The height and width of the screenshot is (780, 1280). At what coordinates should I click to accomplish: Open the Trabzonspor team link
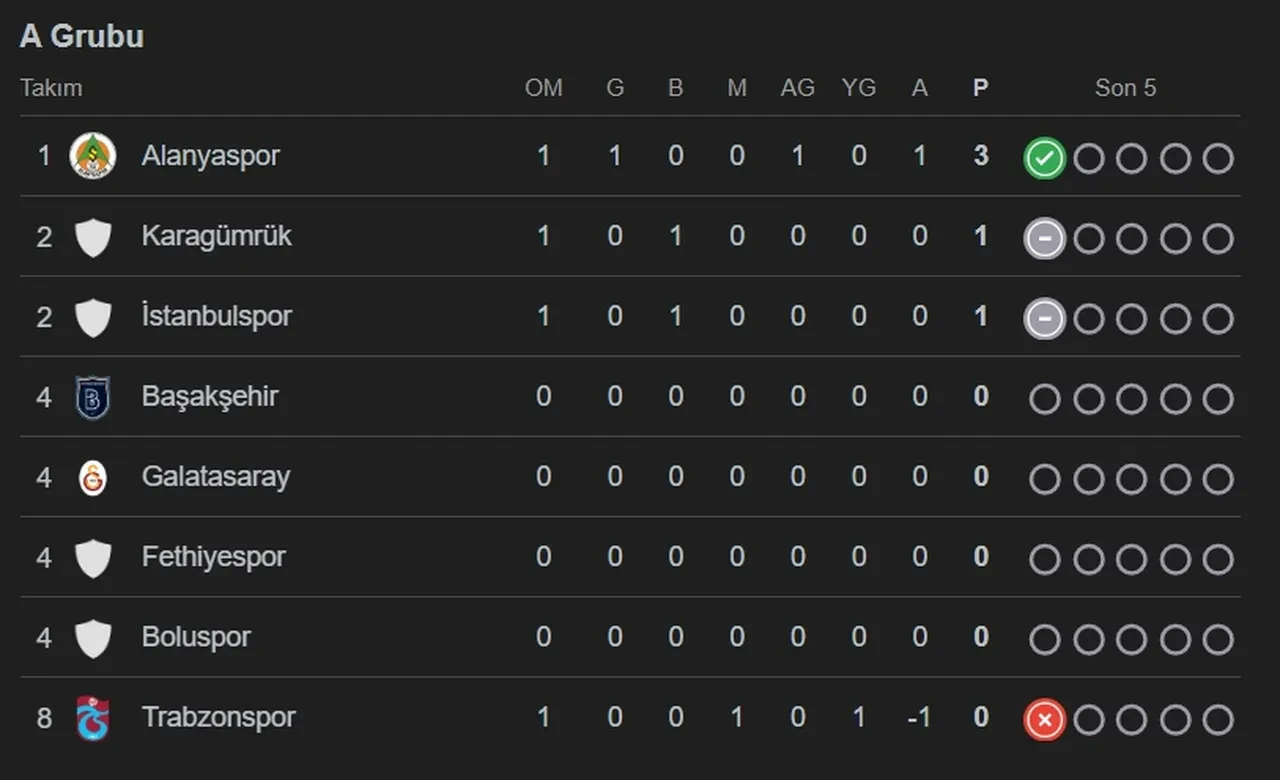click(x=218, y=718)
